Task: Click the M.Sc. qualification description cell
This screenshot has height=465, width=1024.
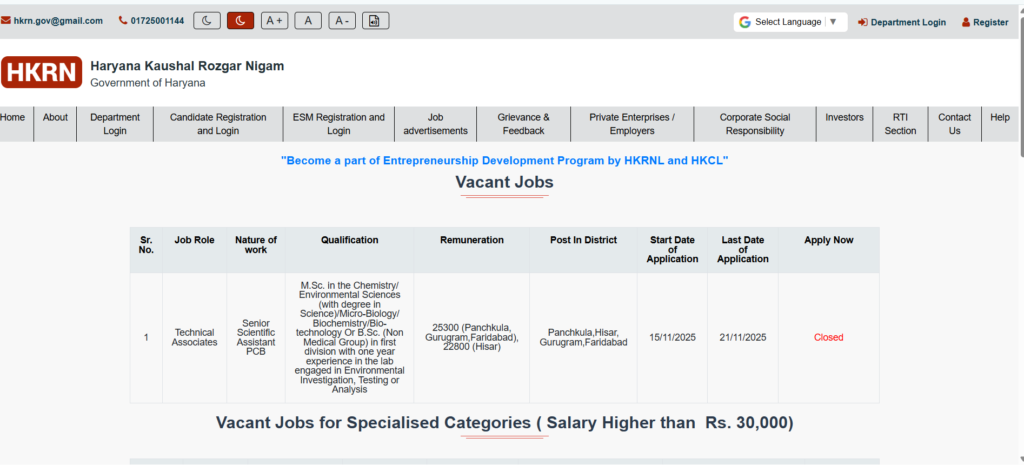Action: pyautogui.click(x=349, y=338)
